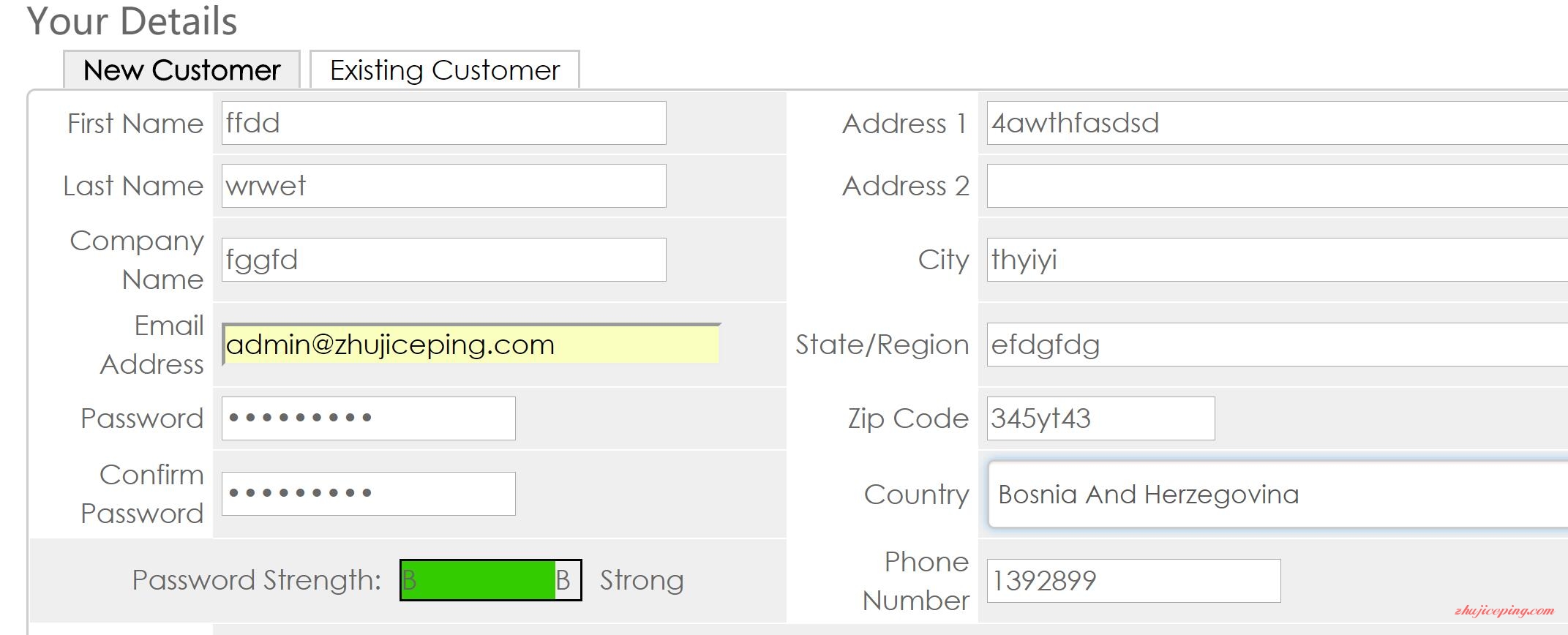Select the Password input box
This screenshot has width=1568, height=635.
tap(369, 418)
